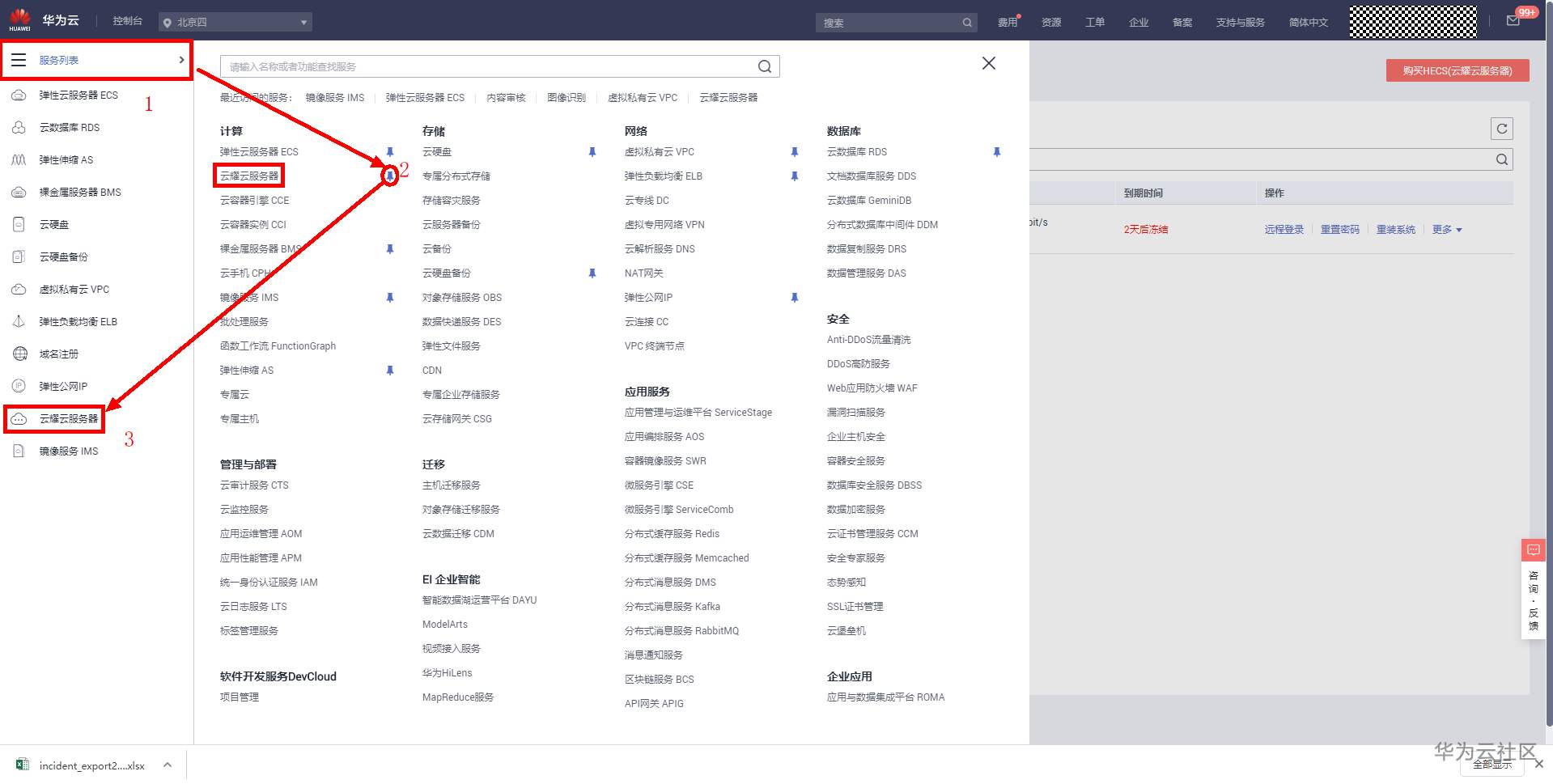The width and height of the screenshot is (1553, 784).
Task: Close the service list panel
Action: point(989,63)
